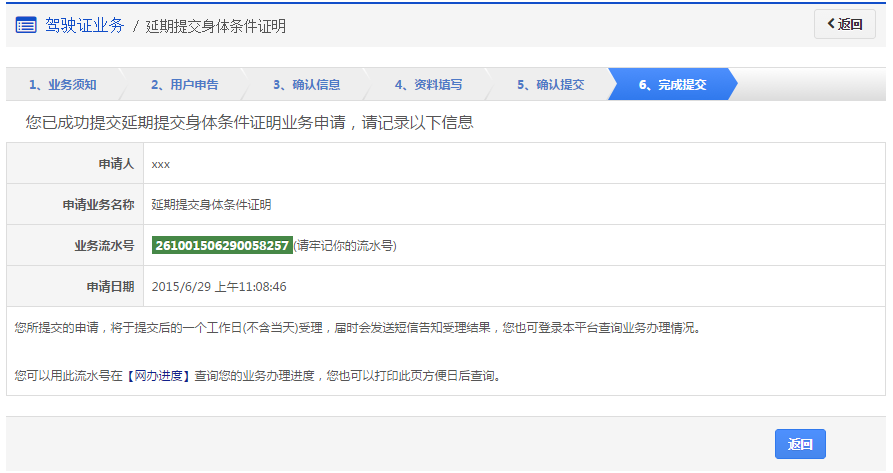Click the page title text after 驾驶证业务 slash
Screen dimensions: 893x473
click(215, 26)
